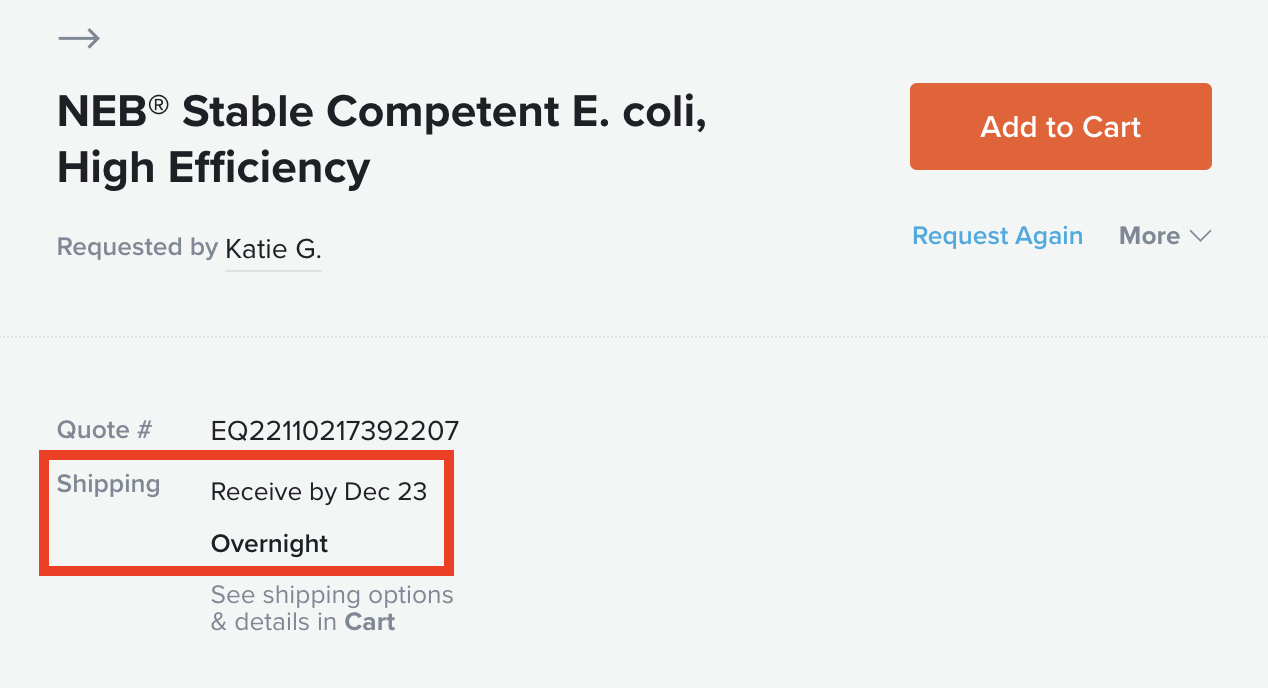This screenshot has width=1268, height=688.
Task: Open the Cart link in shipping details
Action: pos(370,622)
